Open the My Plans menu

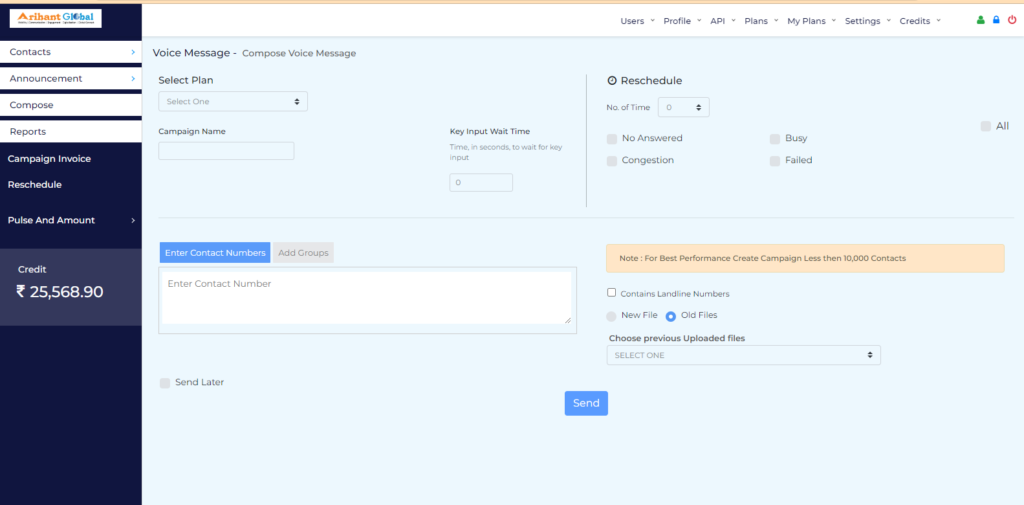[x=812, y=21]
